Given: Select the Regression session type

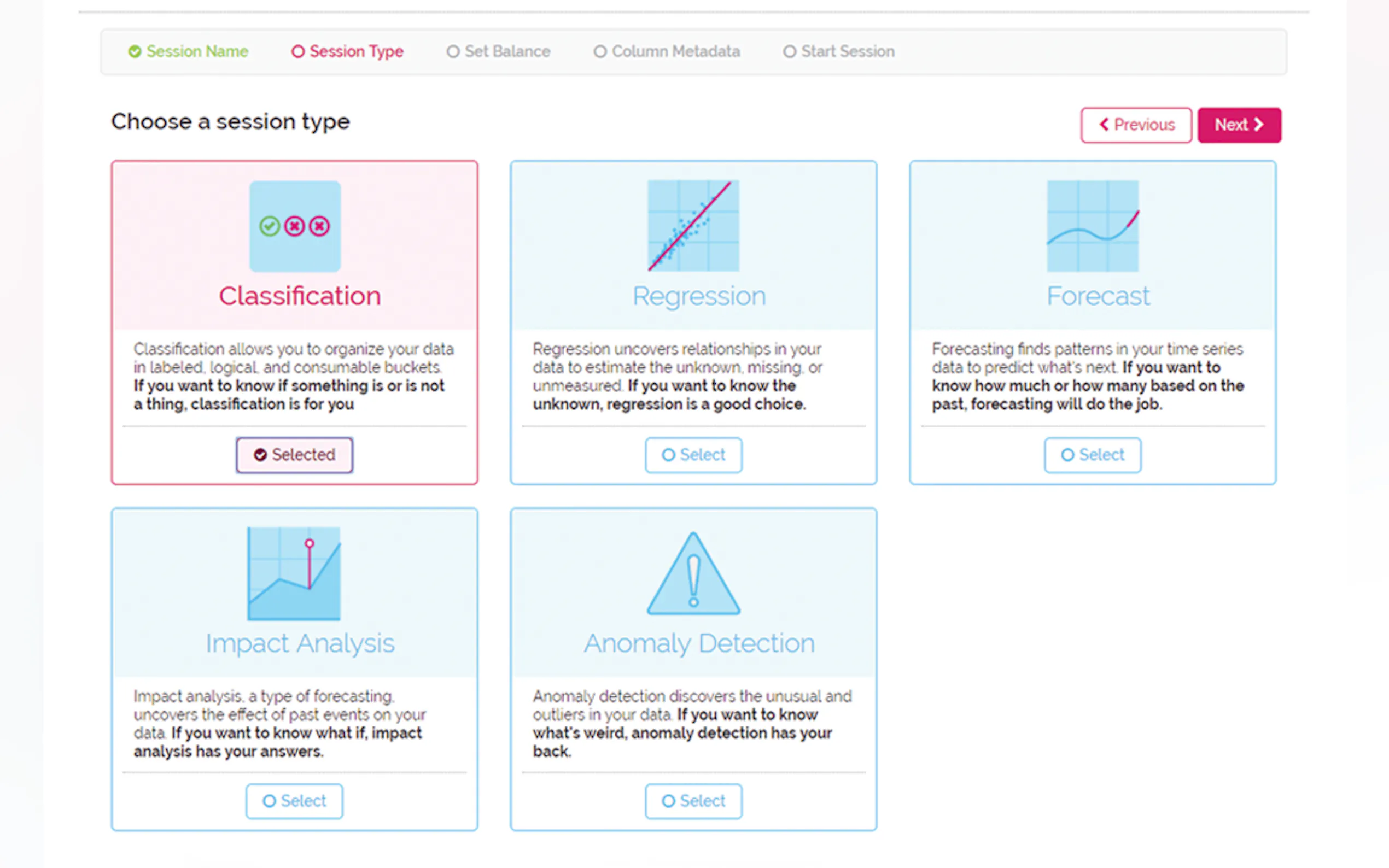Looking at the screenshot, I should (x=693, y=455).
